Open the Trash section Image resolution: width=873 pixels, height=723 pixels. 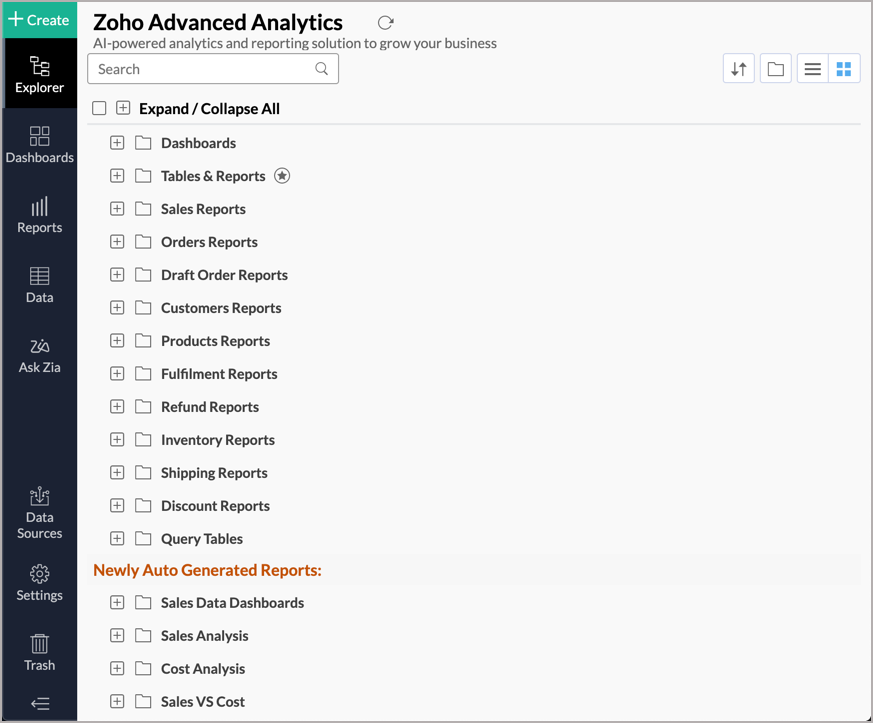[x=39, y=652]
